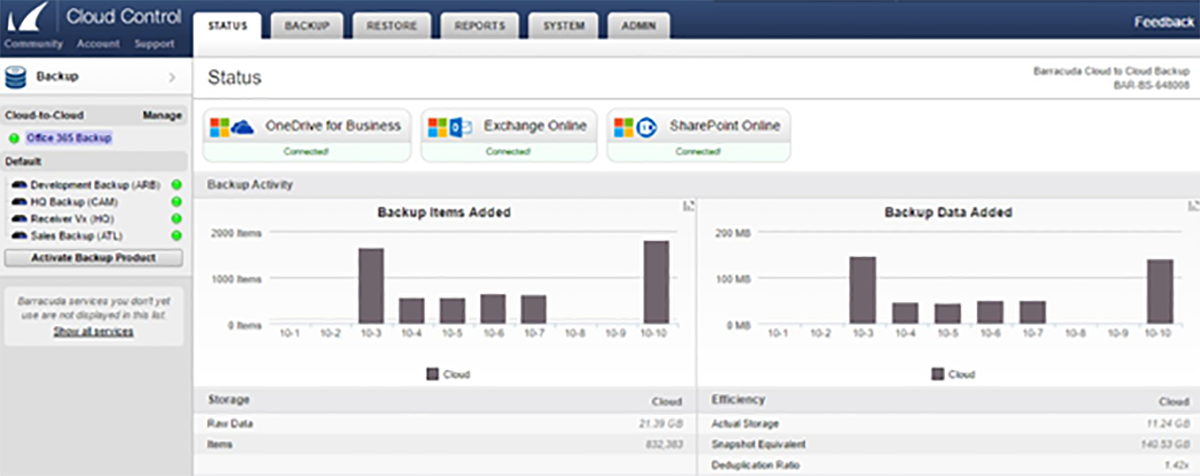Click the 10-6 bar in Backup Items Added
The image size is (1200, 476).
pyautogui.click(x=493, y=310)
